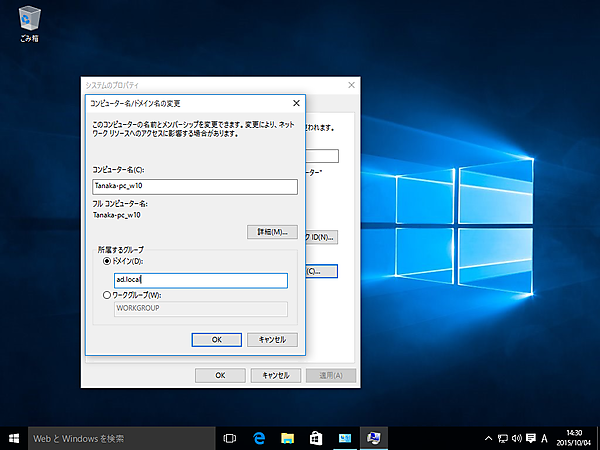
Task: Open Task View from the taskbar
Action: (x=229, y=438)
